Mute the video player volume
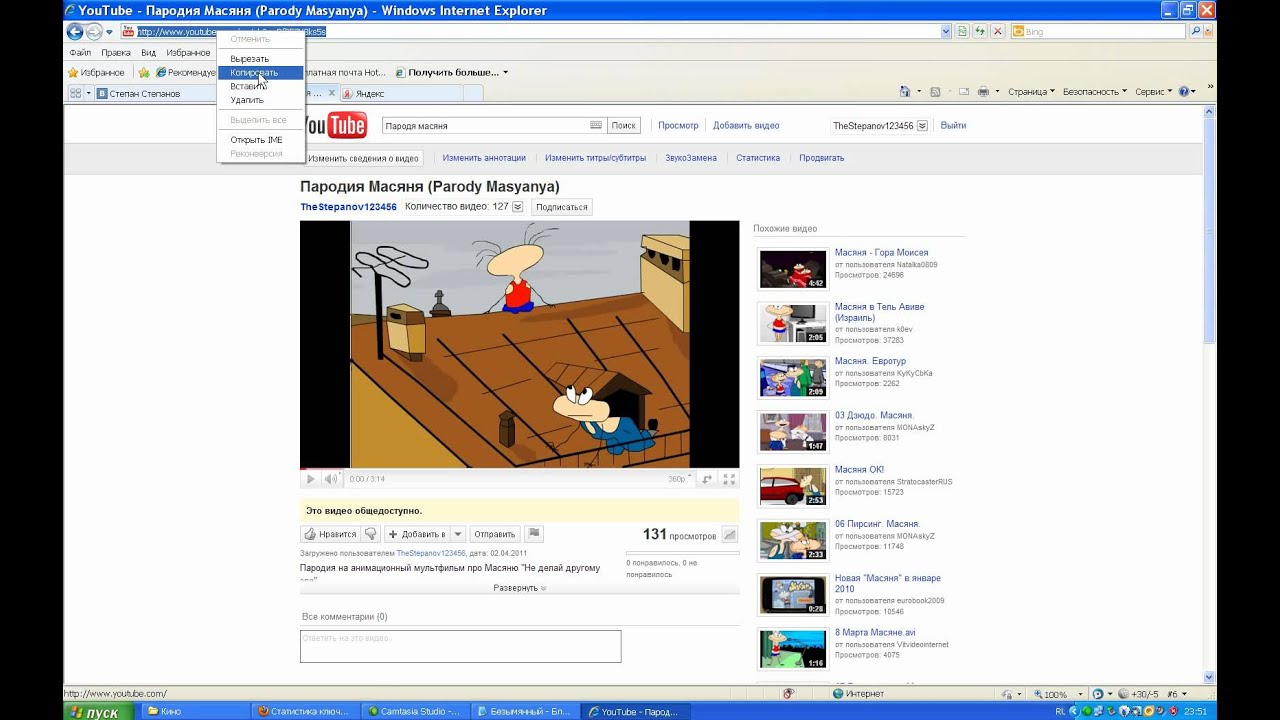The height and width of the screenshot is (720, 1280). [x=331, y=479]
